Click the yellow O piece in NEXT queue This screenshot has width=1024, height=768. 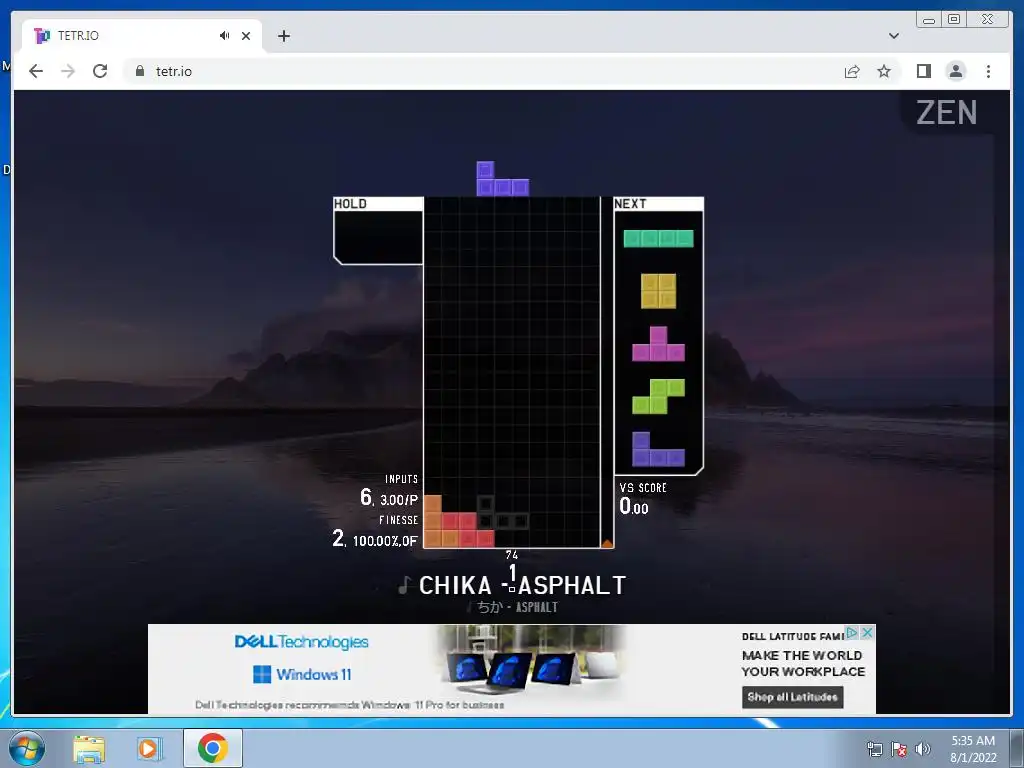[x=658, y=291]
